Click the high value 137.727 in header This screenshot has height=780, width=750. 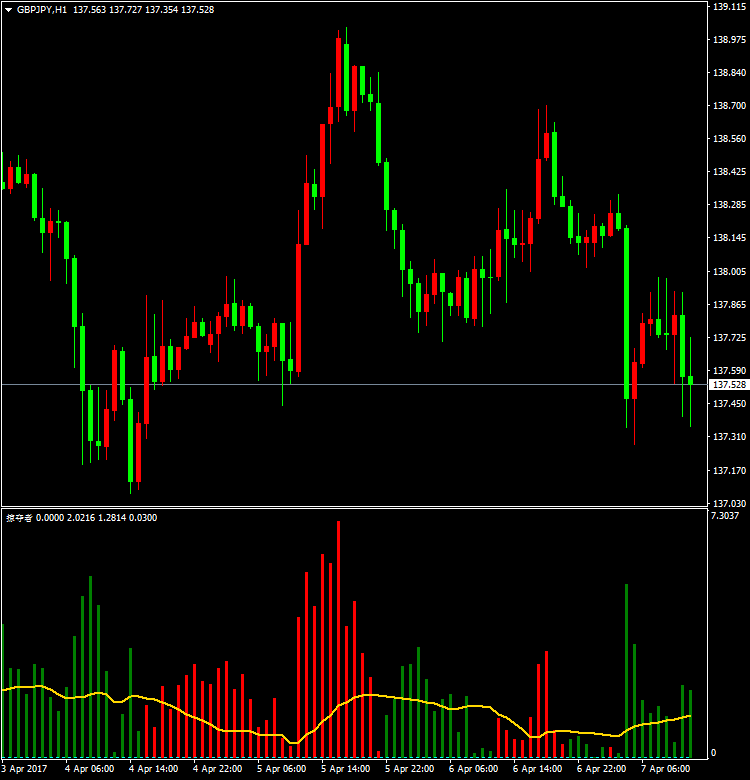[x=125, y=10]
